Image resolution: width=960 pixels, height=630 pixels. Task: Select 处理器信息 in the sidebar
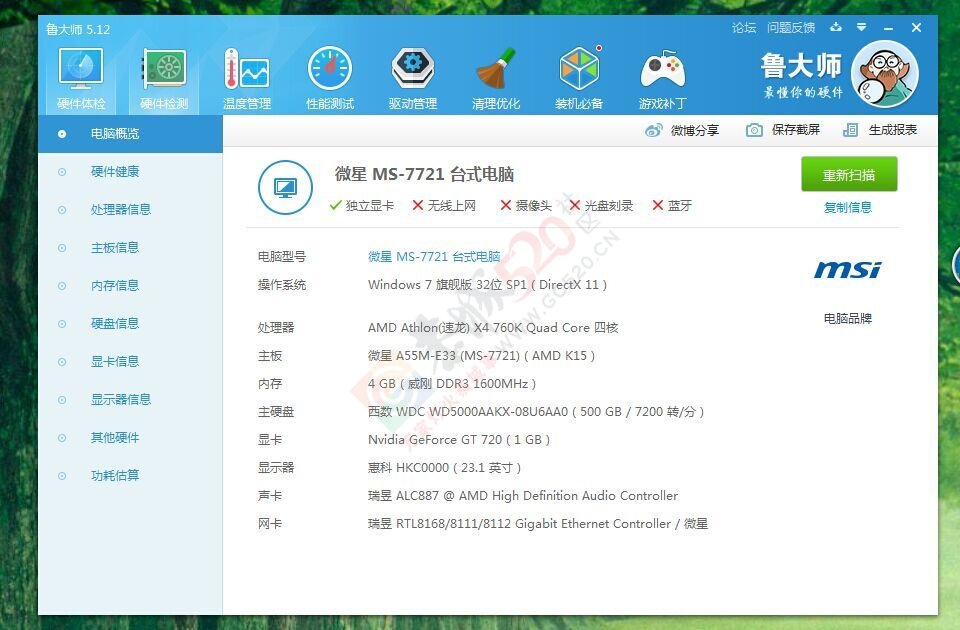[130, 209]
